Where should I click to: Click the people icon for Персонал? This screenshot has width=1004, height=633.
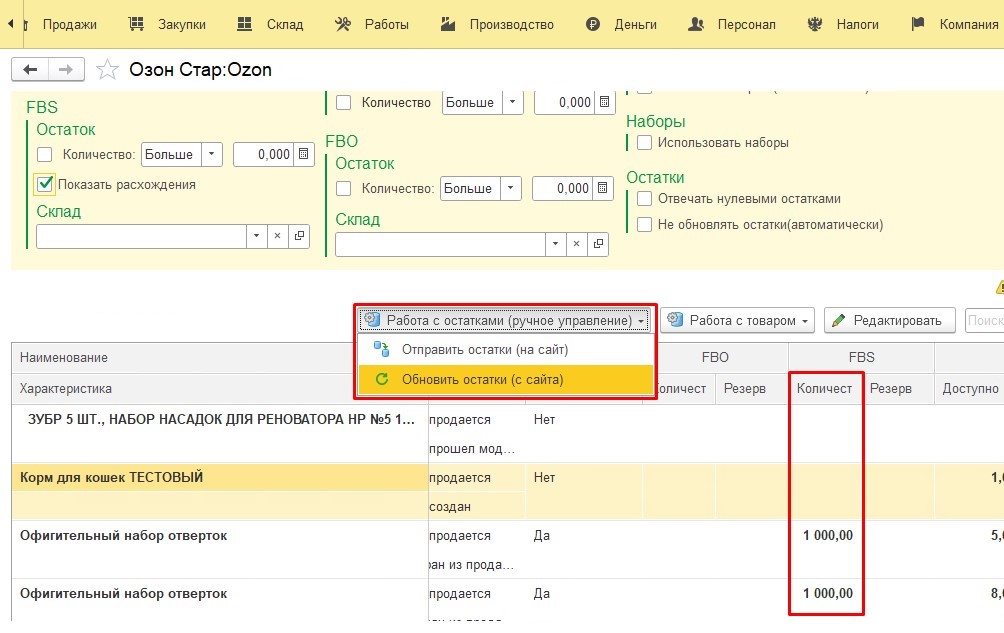695,24
